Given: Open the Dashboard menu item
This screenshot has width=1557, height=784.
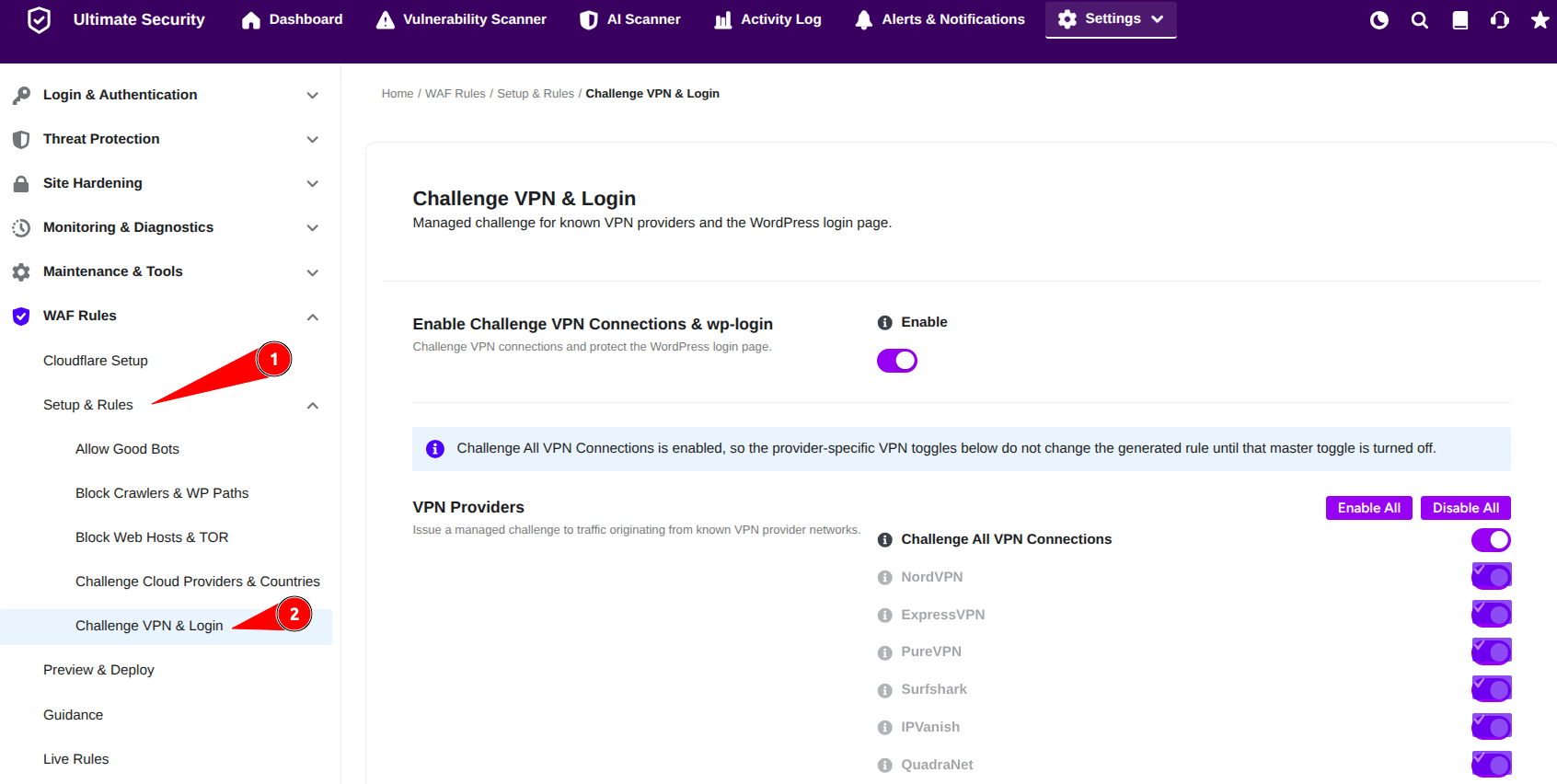Looking at the screenshot, I should (x=293, y=19).
